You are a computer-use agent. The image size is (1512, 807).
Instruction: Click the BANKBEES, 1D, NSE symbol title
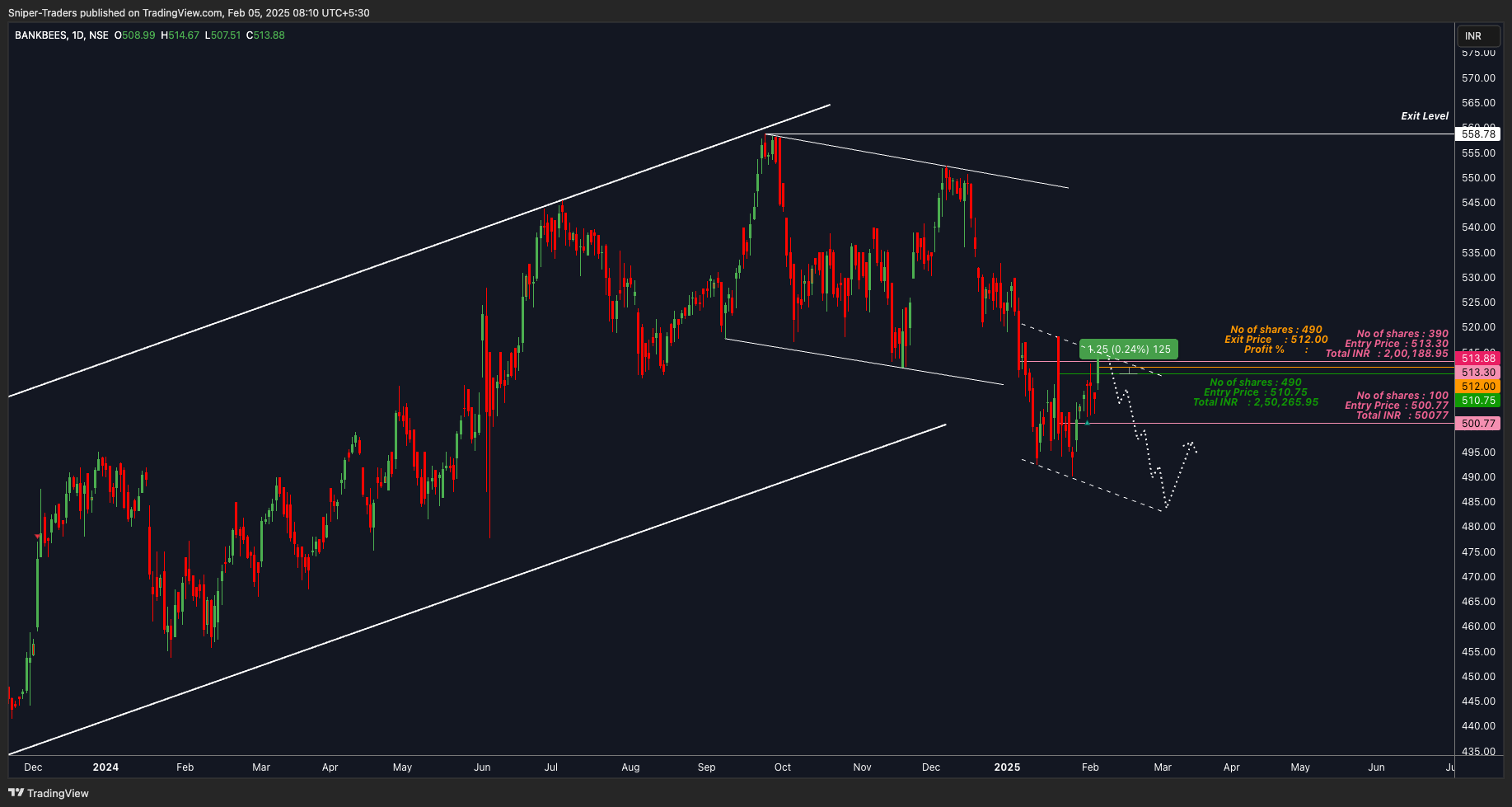click(x=62, y=35)
